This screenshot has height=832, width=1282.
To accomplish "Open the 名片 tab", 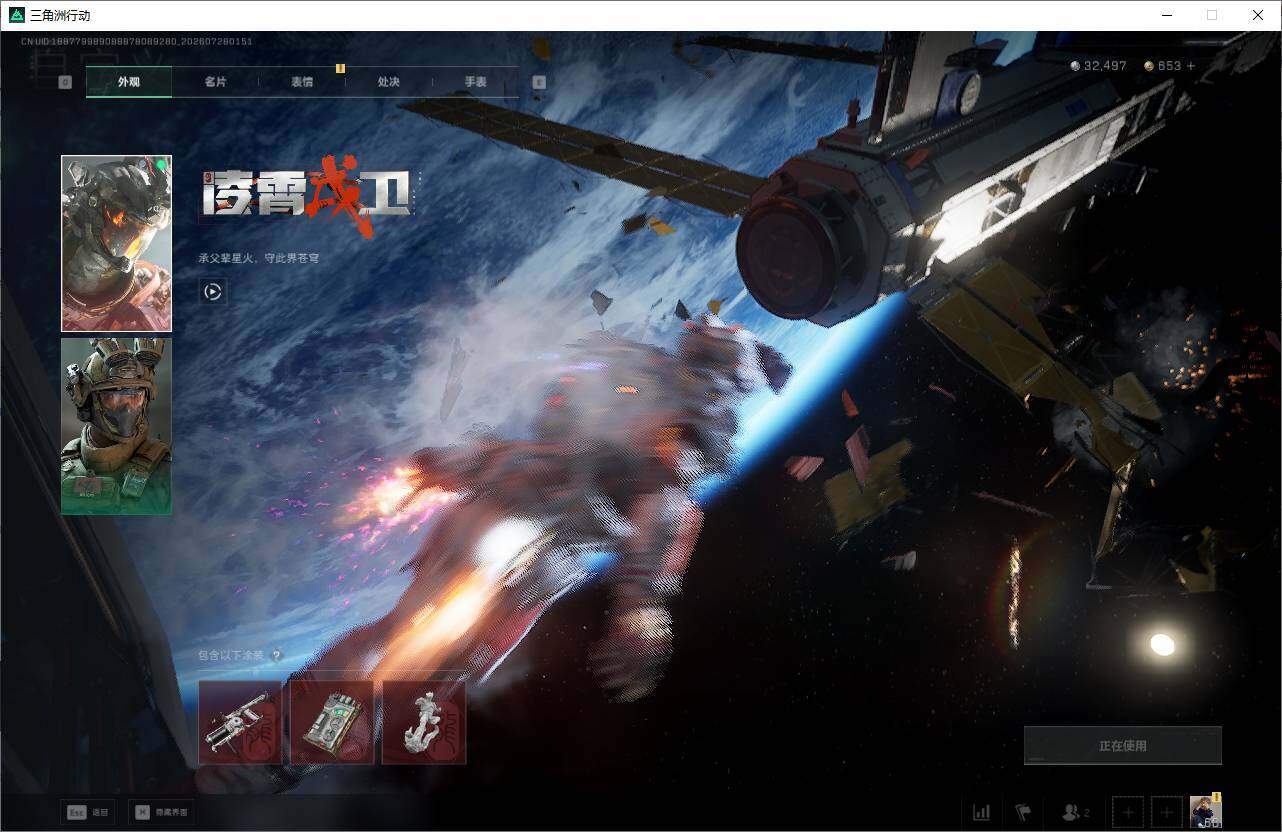I will (215, 82).
